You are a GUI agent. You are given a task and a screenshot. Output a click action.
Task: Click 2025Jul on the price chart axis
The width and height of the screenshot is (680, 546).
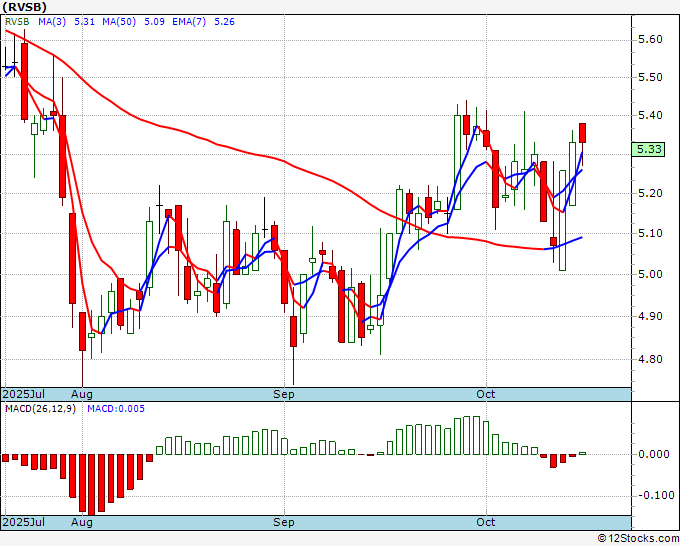[23, 394]
